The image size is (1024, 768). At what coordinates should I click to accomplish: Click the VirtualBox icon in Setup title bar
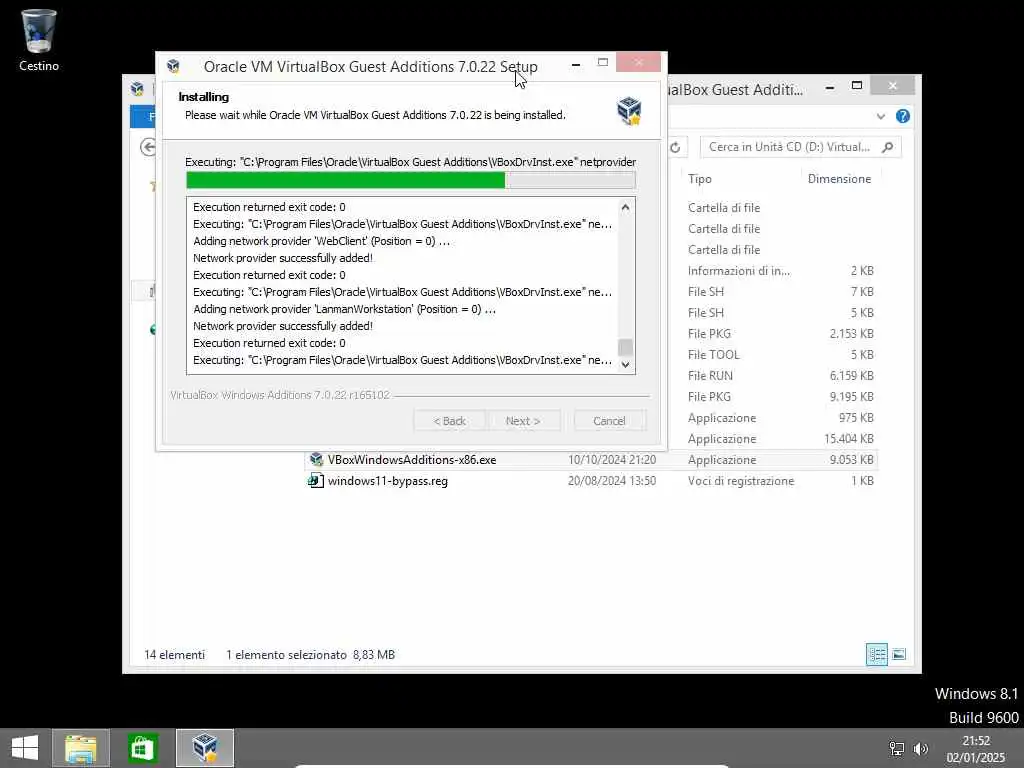[173, 66]
